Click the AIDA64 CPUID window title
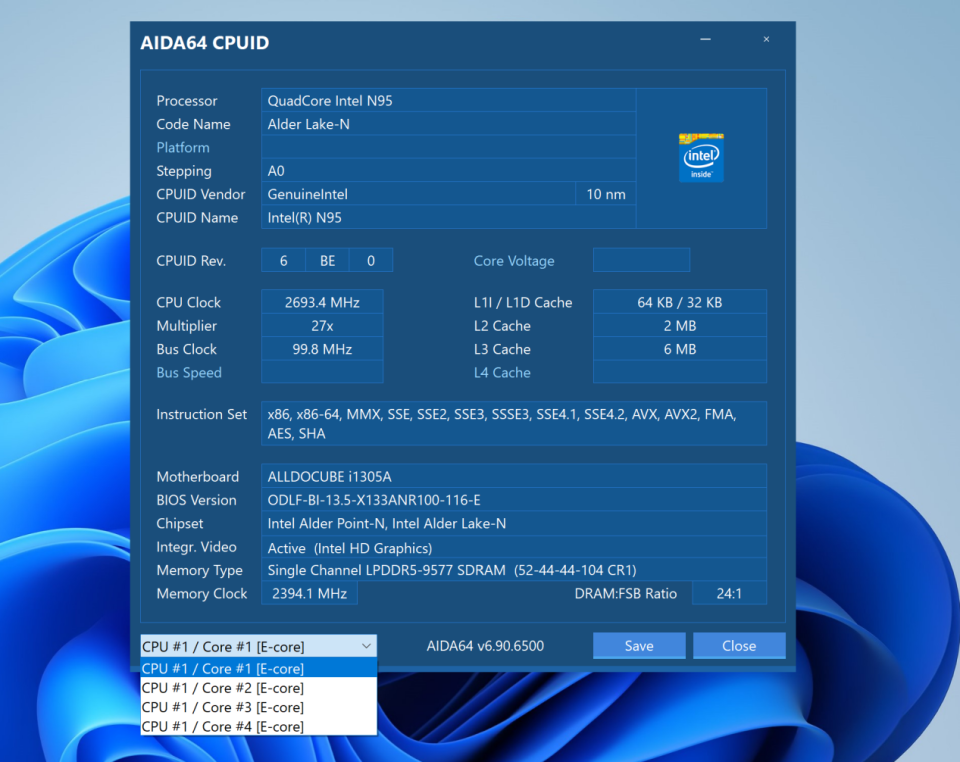 pos(204,43)
